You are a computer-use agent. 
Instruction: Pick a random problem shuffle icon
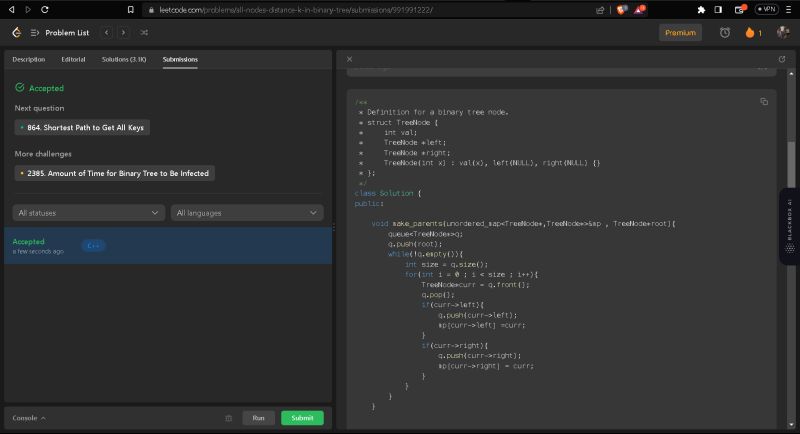coord(144,33)
